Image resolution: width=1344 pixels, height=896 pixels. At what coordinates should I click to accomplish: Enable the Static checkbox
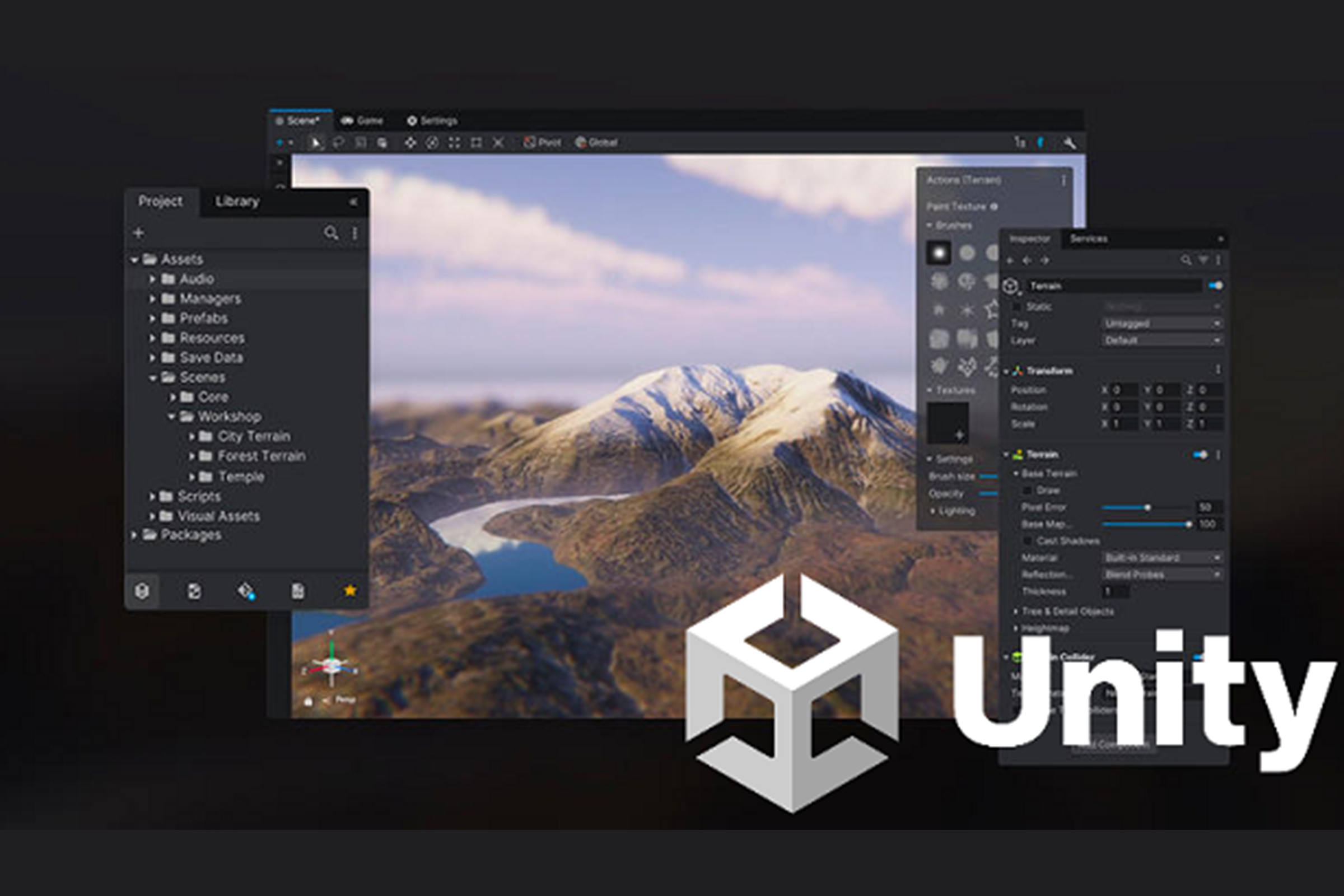click(x=1017, y=307)
